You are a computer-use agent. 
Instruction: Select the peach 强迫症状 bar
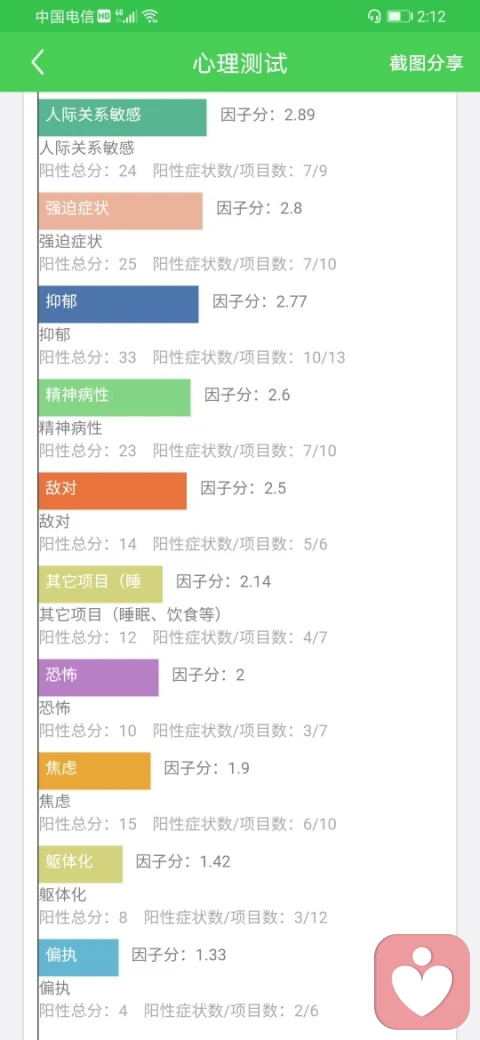point(120,211)
